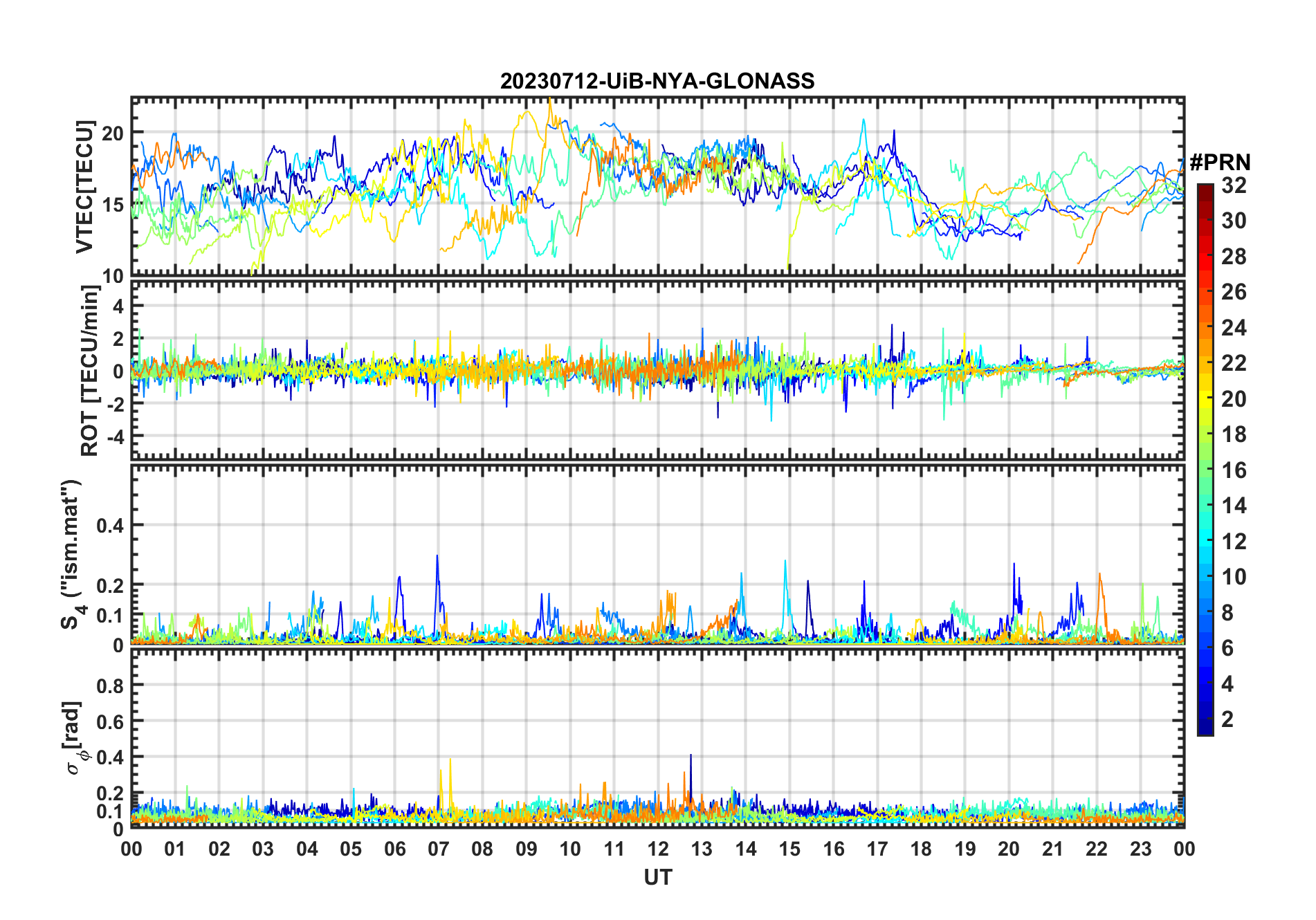This screenshot has height=920, width=1316.
Task: Select colorbar tick label 32
Action: (1234, 185)
